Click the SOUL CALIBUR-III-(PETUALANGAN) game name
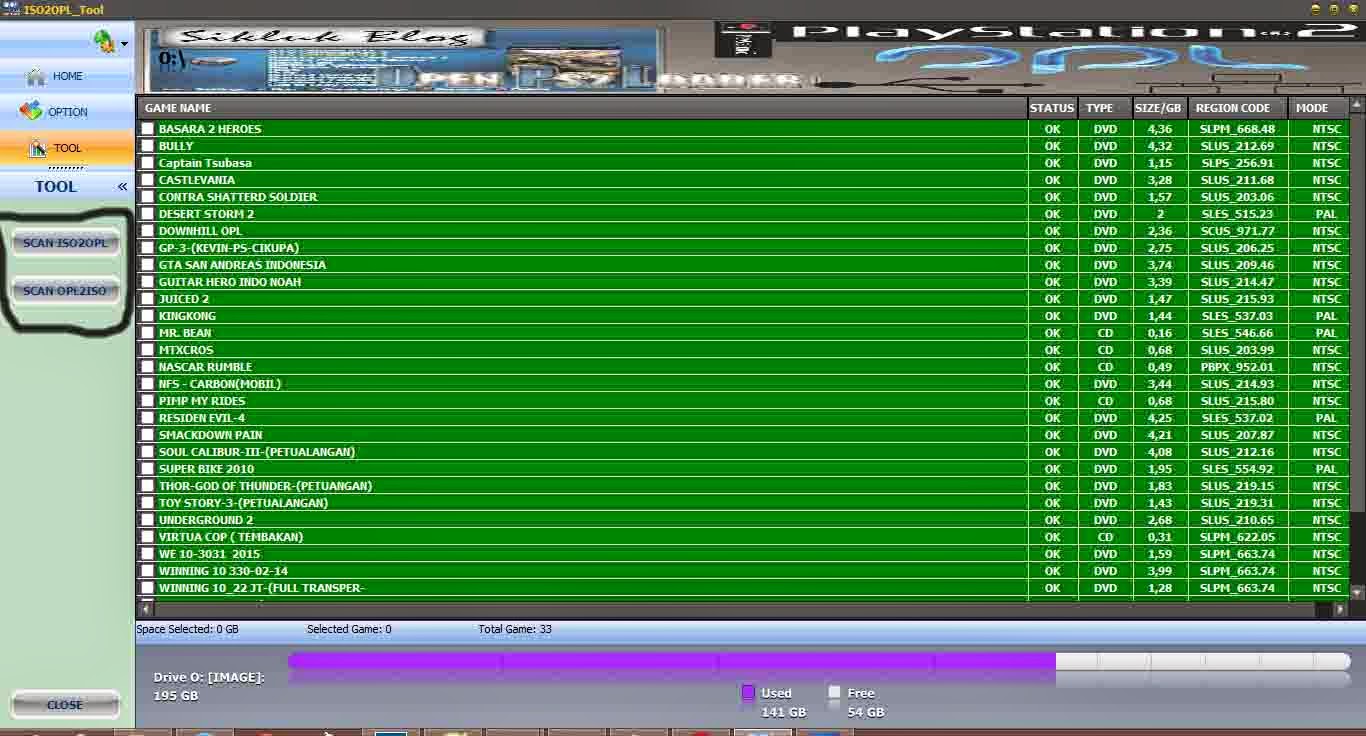The image size is (1366, 736). click(257, 452)
